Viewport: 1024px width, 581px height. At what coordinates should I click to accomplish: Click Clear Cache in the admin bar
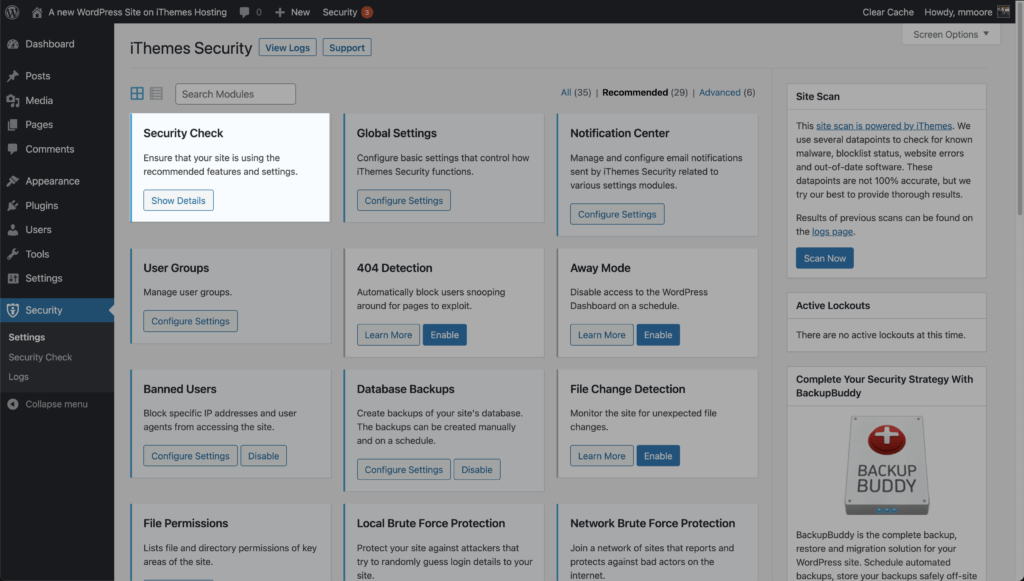[x=888, y=12]
